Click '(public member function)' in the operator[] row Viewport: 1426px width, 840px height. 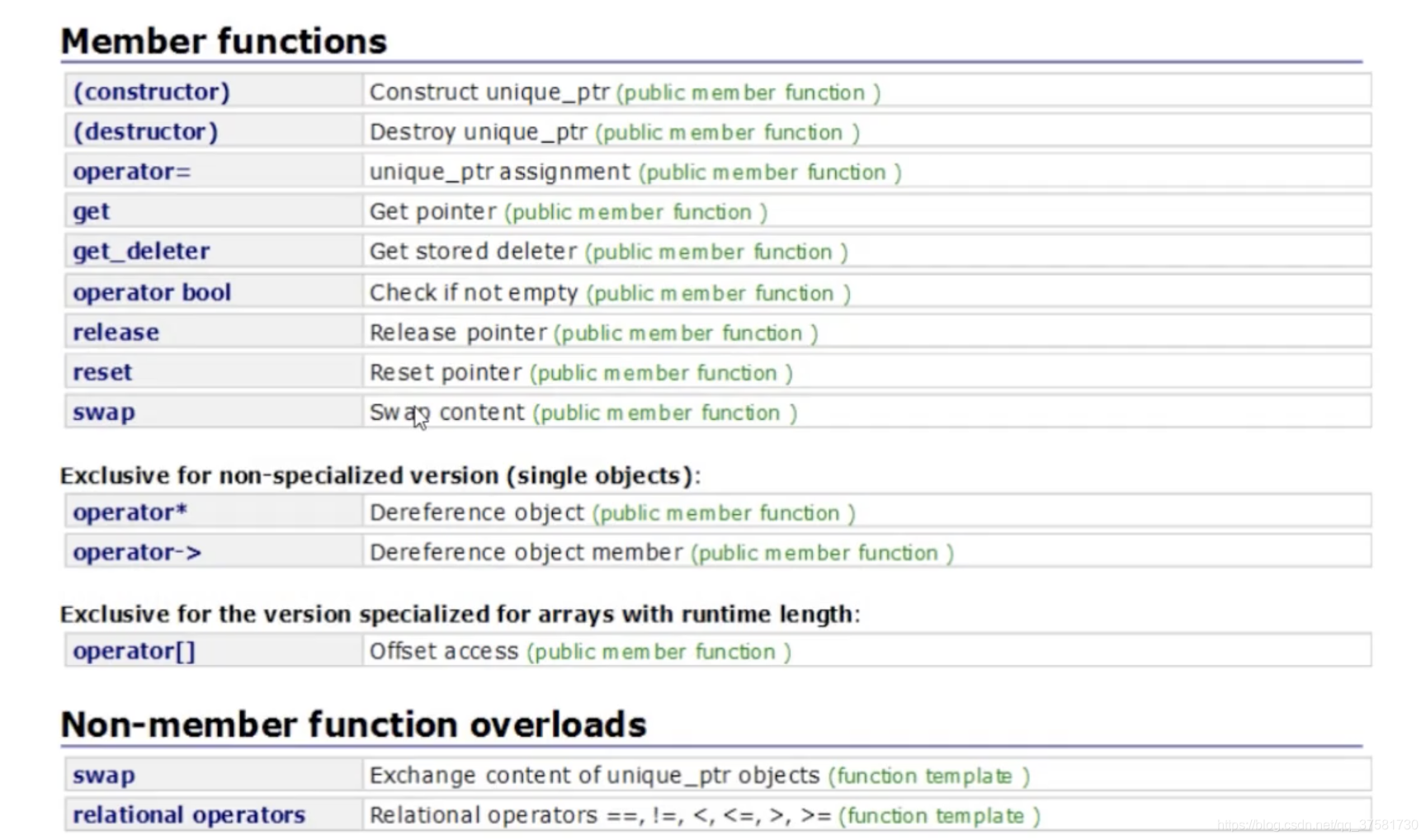pyautogui.click(x=659, y=652)
